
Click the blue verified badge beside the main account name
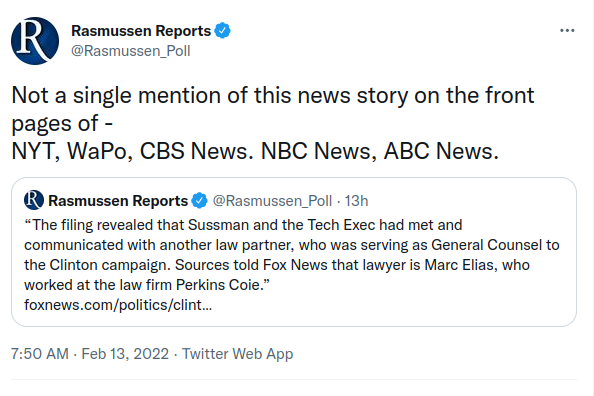pyautogui.click(x=222, y=31)
